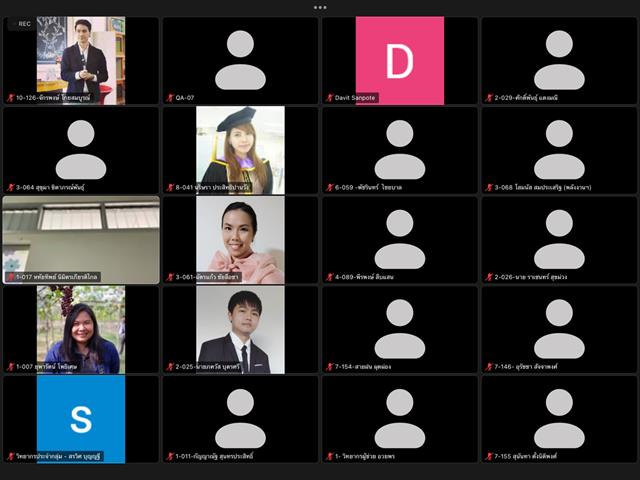The width and height of the screenshot is (640, 480).
Task: Click the name label starting '2-025'
Action: [x=208, y=367]
